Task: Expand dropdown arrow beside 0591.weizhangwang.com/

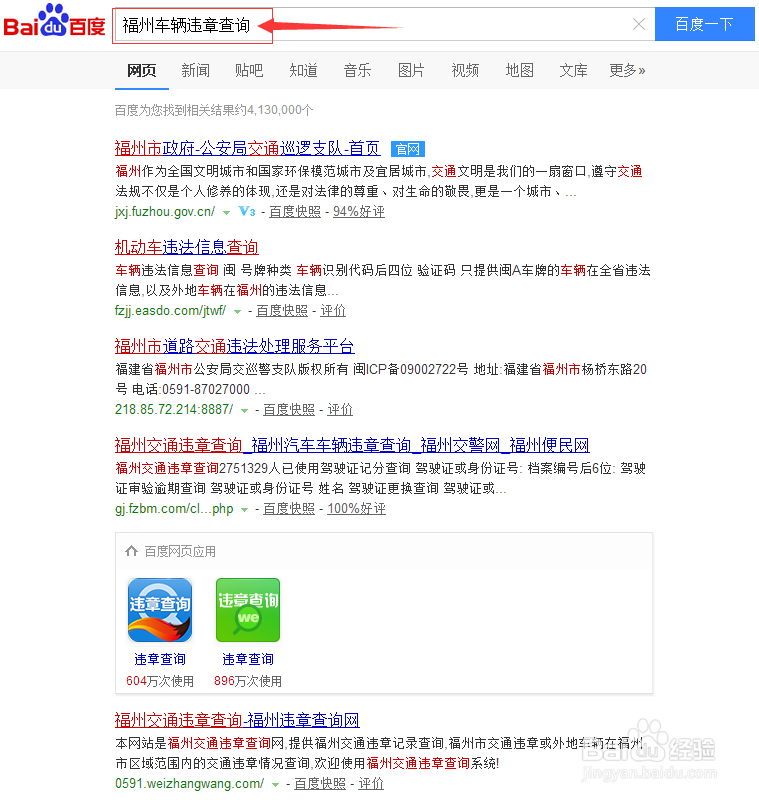Action: (x=275, y=784)
